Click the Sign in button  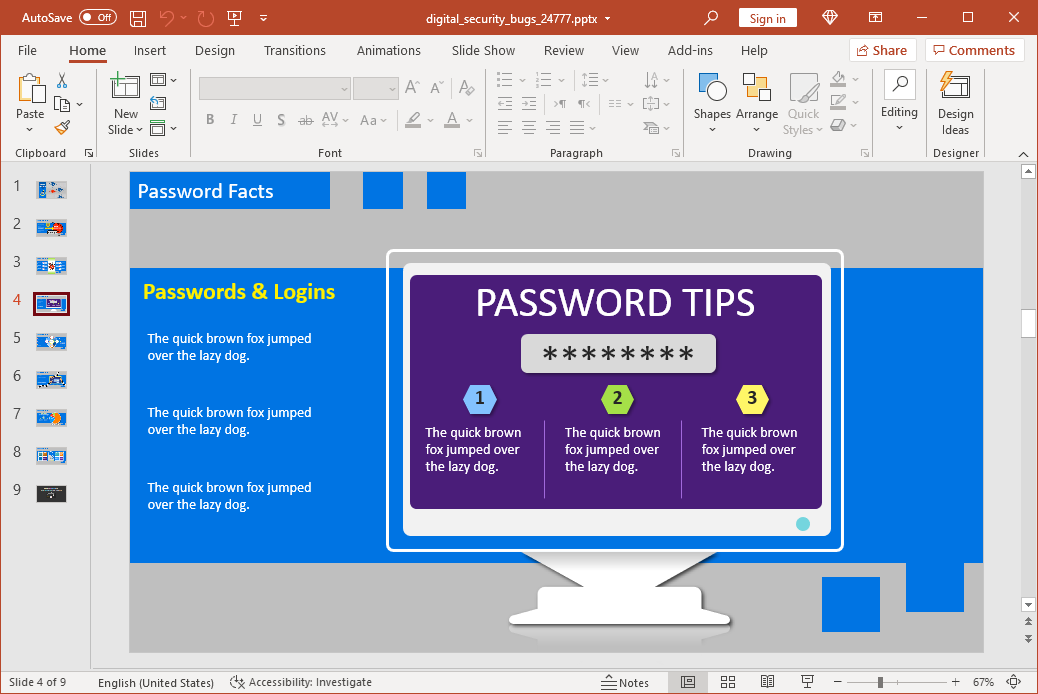pyautogui.click(x=767, y=18)
